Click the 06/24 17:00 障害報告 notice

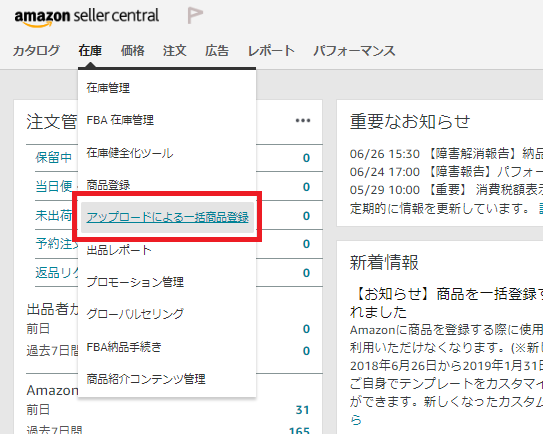(x=446, y=172)
